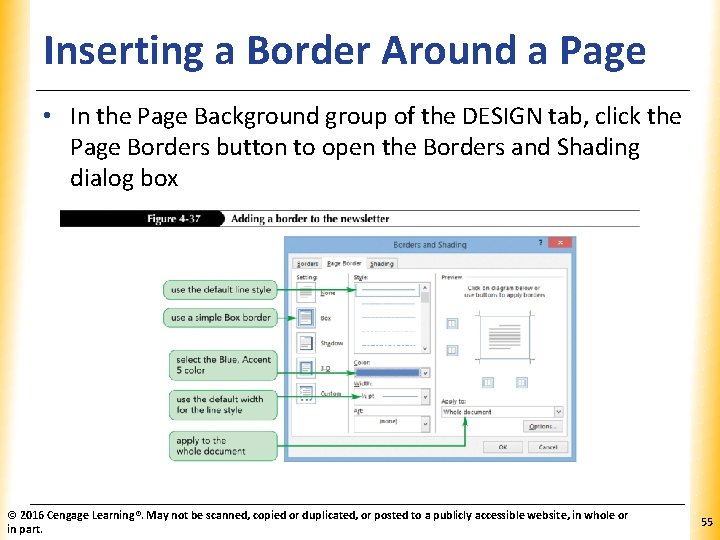Close the Borders and Shading dialog
This screenshot has width=720, height=540.
pos(560,242)
